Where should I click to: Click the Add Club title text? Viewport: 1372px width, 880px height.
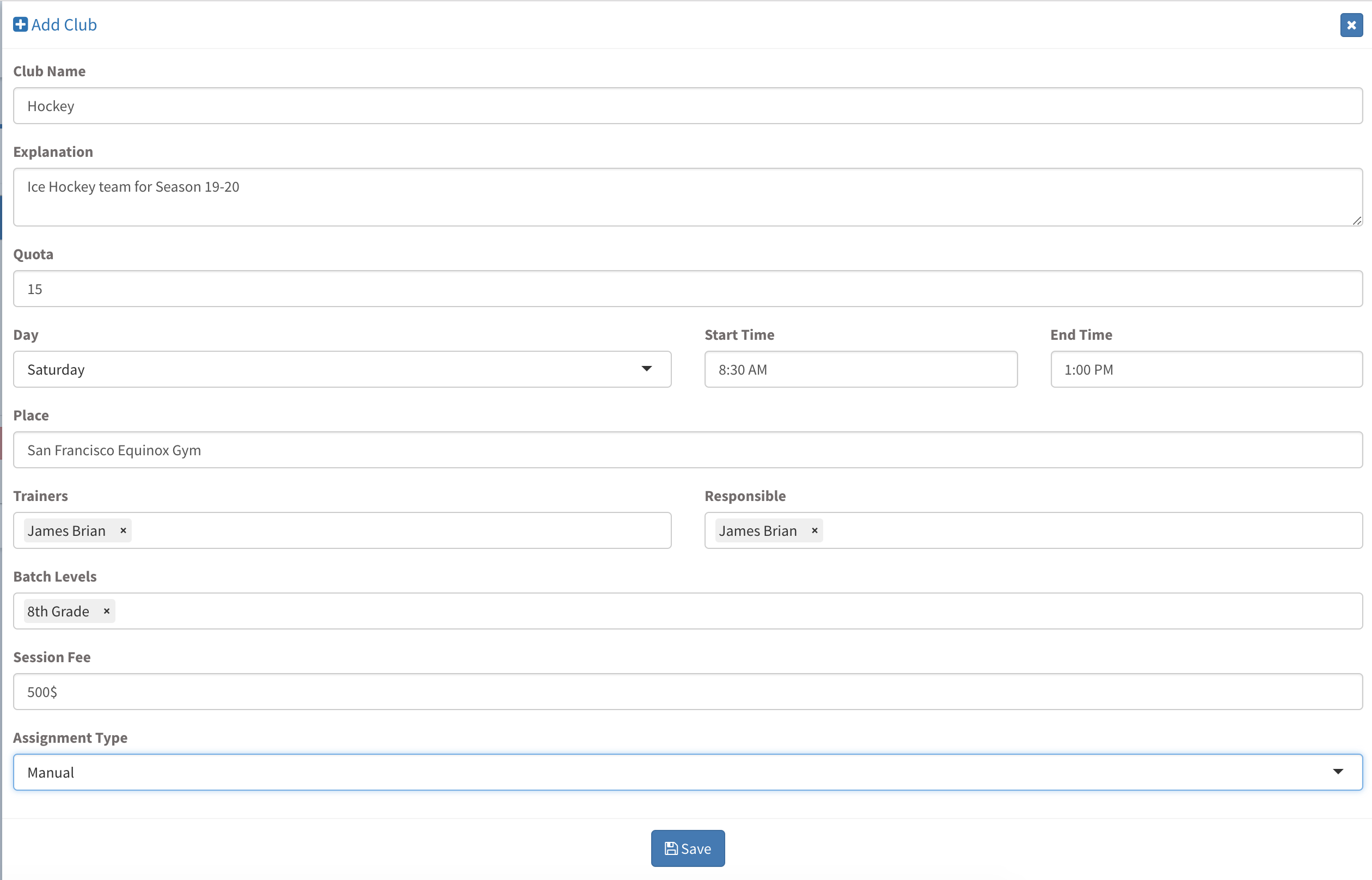click(x=64, y=25)
